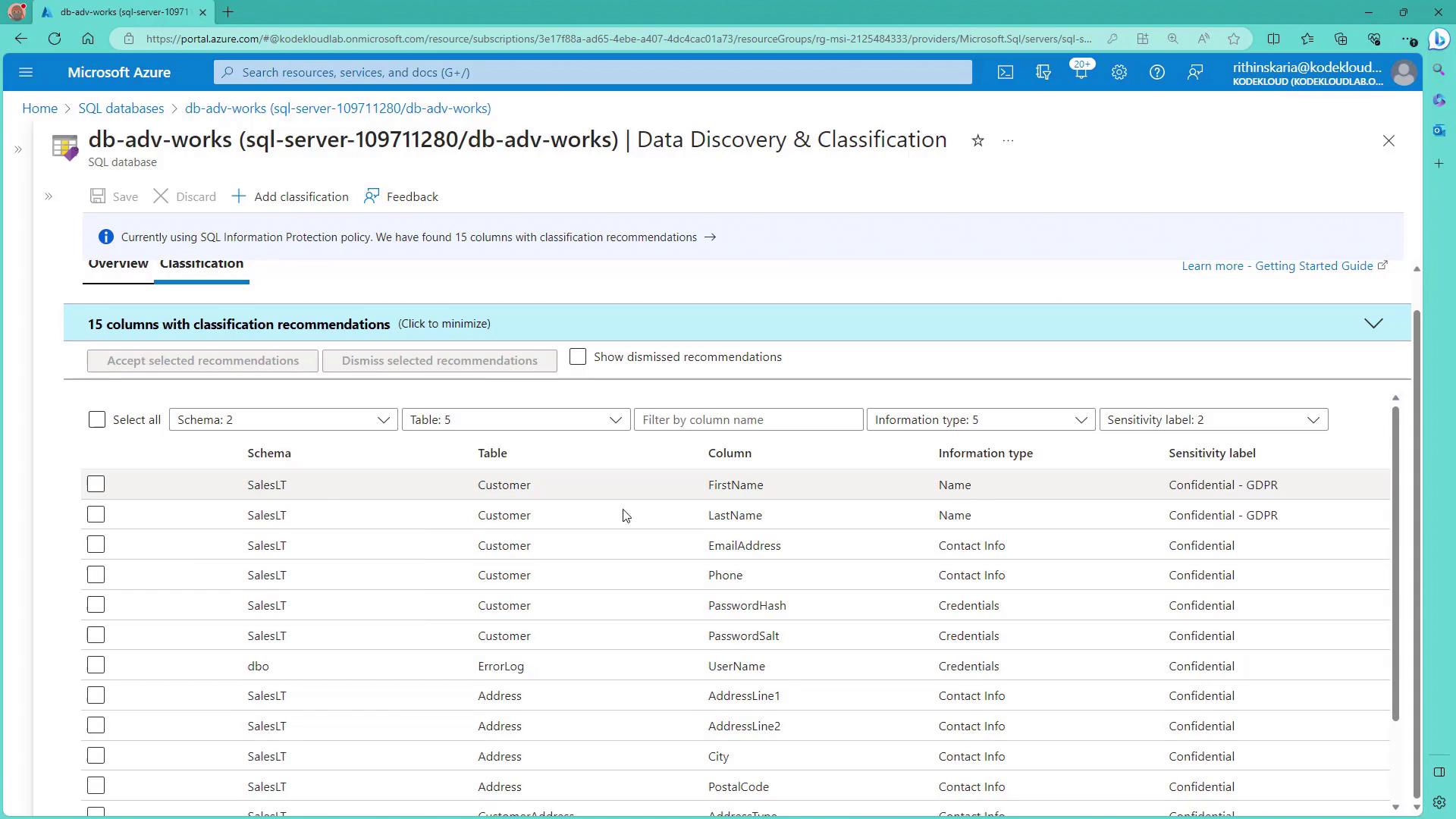Open portal settings gear in header
The height and width of the screenshot is (819, 1456).
[1119, 72]
